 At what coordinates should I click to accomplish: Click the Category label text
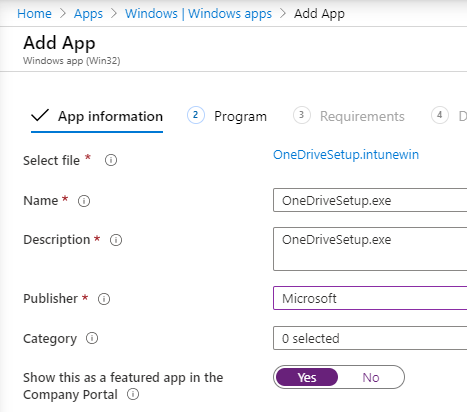coord(50,339)
